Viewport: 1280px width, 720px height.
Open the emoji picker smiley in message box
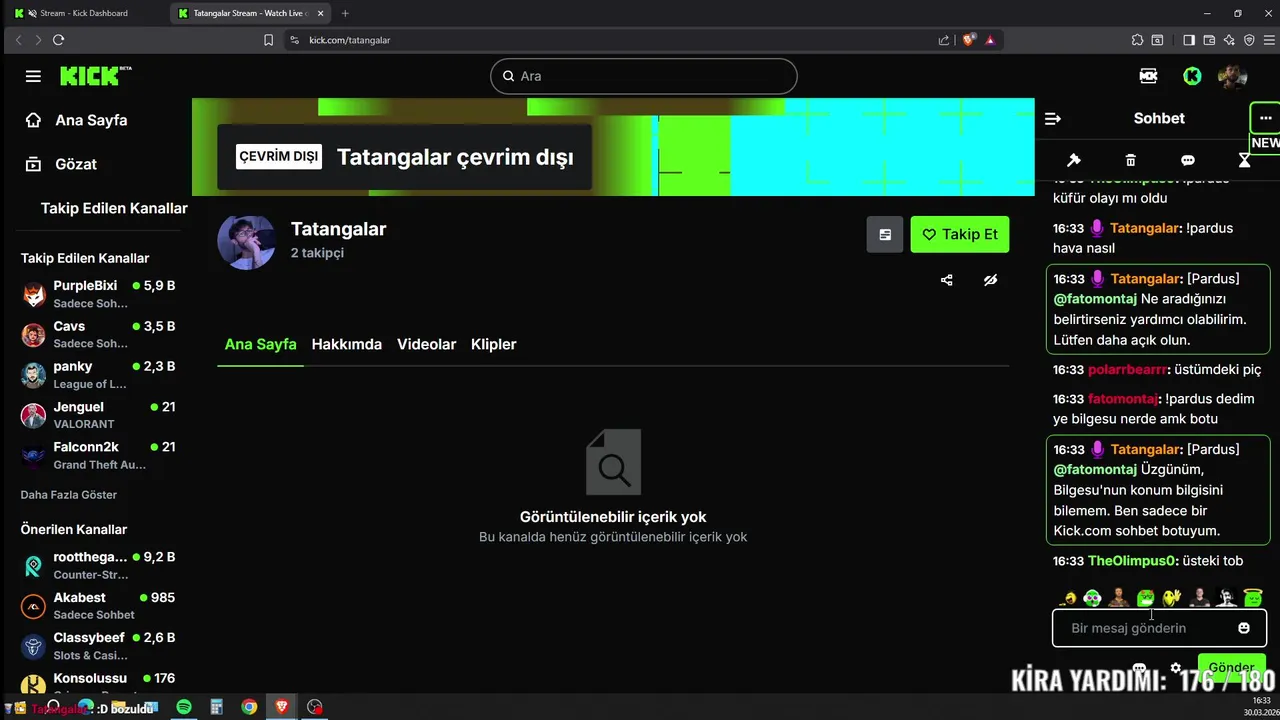click(x=1244, y=628)
